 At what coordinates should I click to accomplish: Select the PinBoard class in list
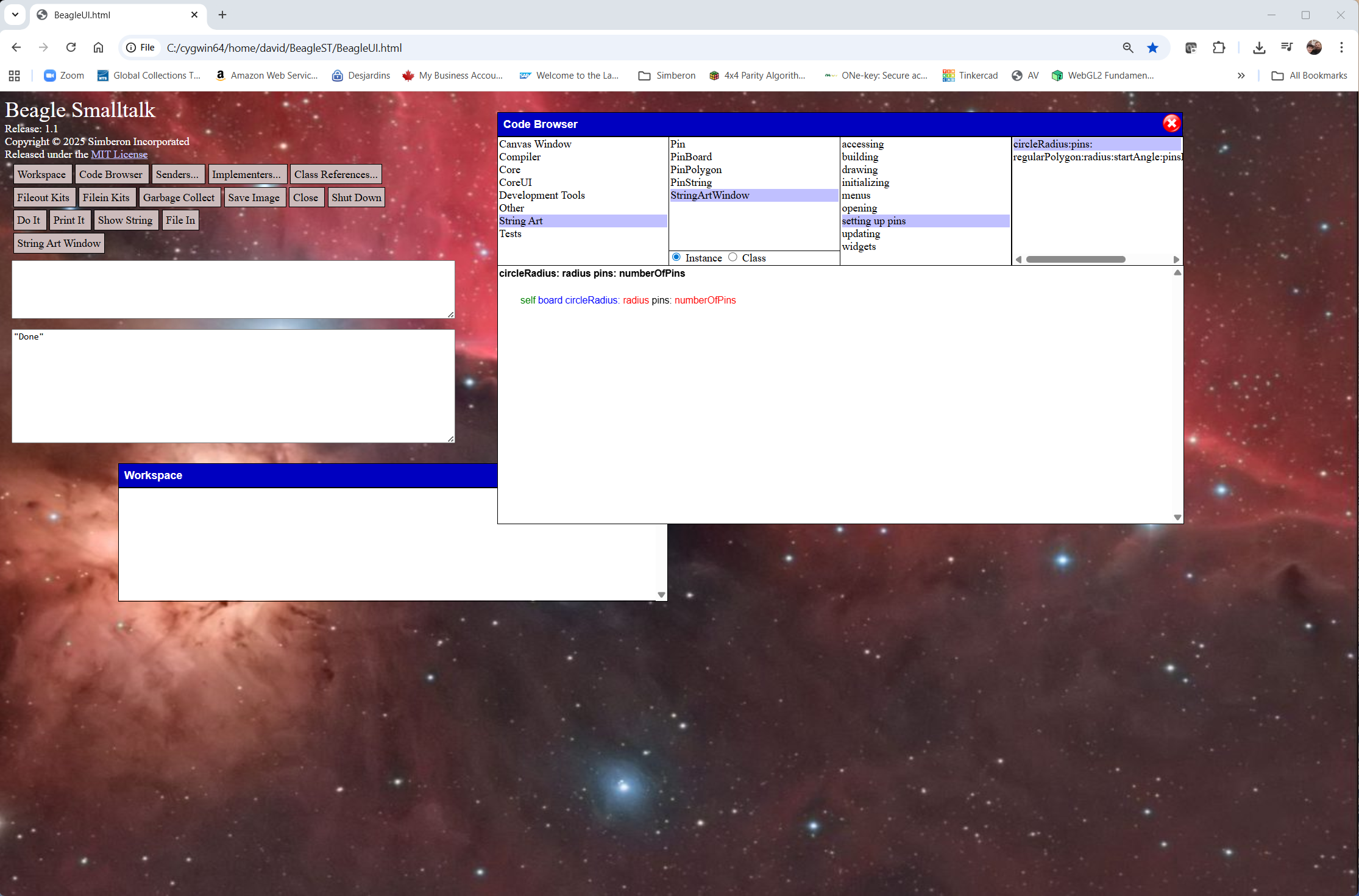pos(691,157)
